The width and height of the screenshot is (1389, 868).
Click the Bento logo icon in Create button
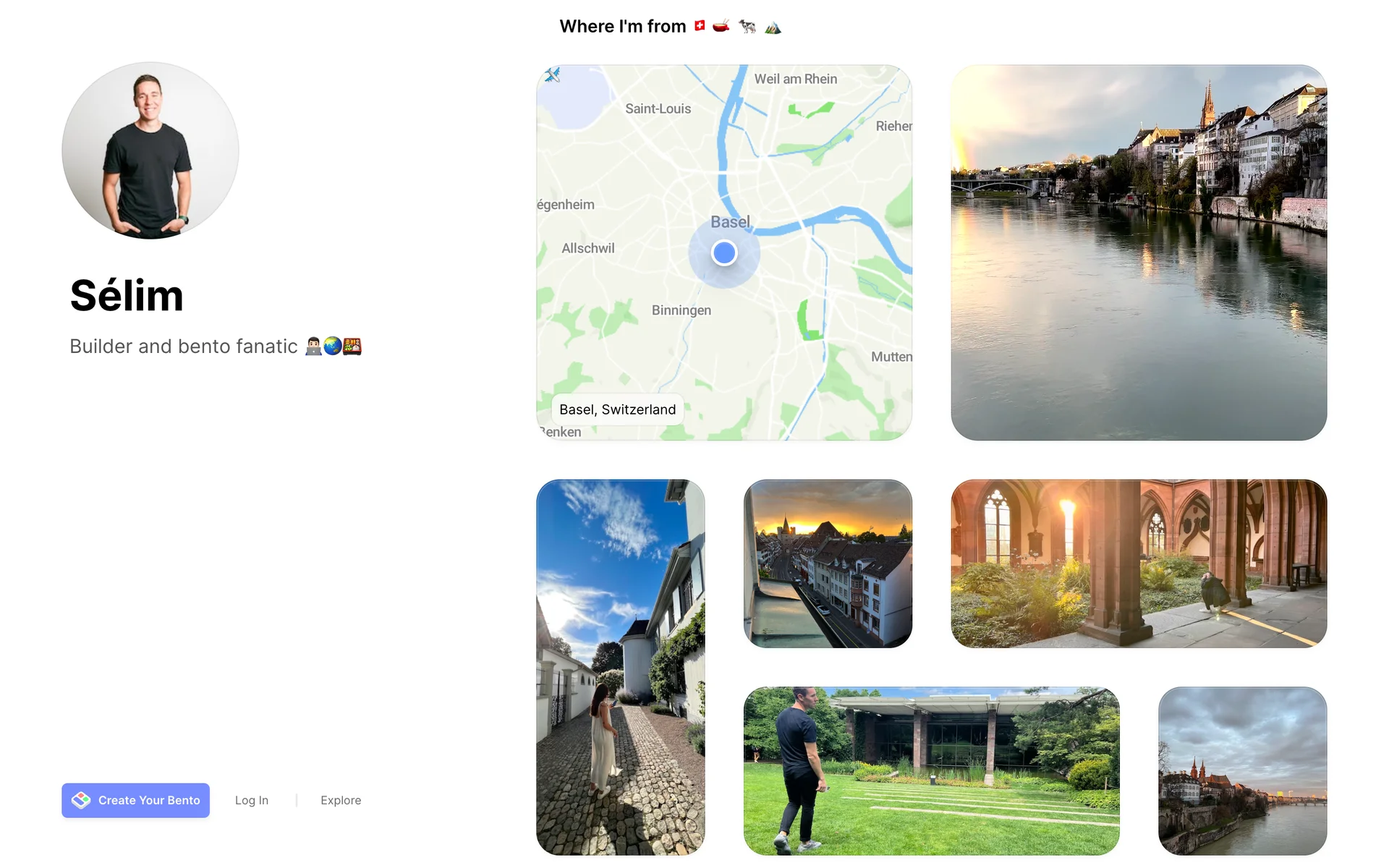tap(81, 800)
